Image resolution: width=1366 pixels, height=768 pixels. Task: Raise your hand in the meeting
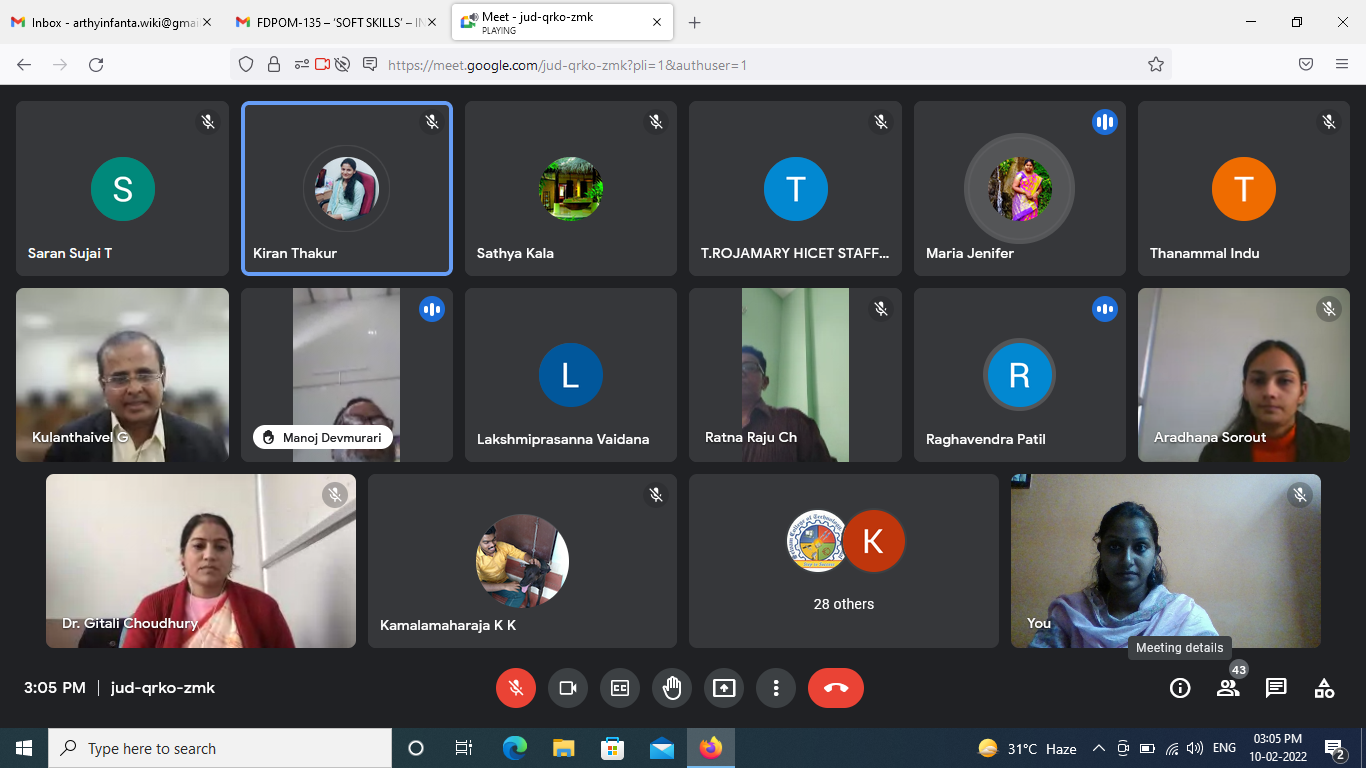point(672,688)
